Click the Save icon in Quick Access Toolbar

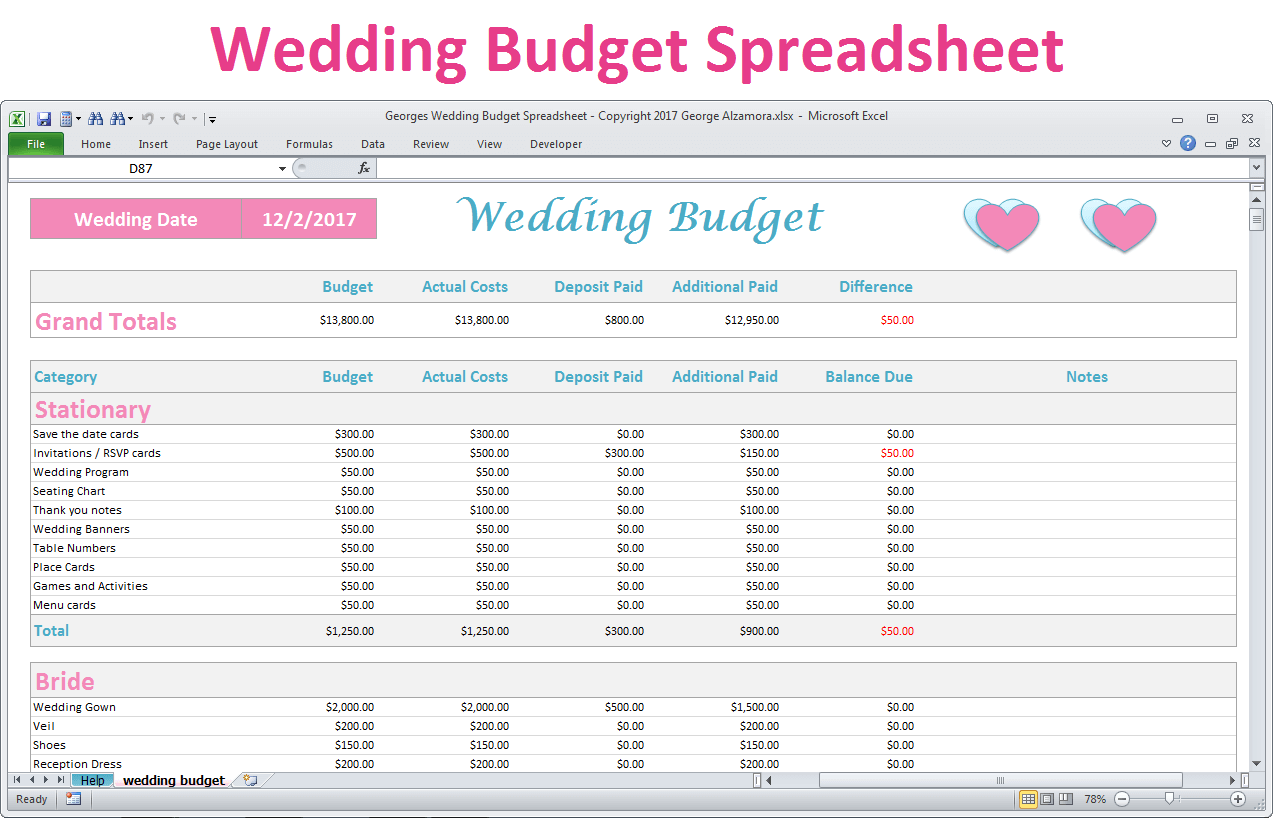(x=44, y=118)
